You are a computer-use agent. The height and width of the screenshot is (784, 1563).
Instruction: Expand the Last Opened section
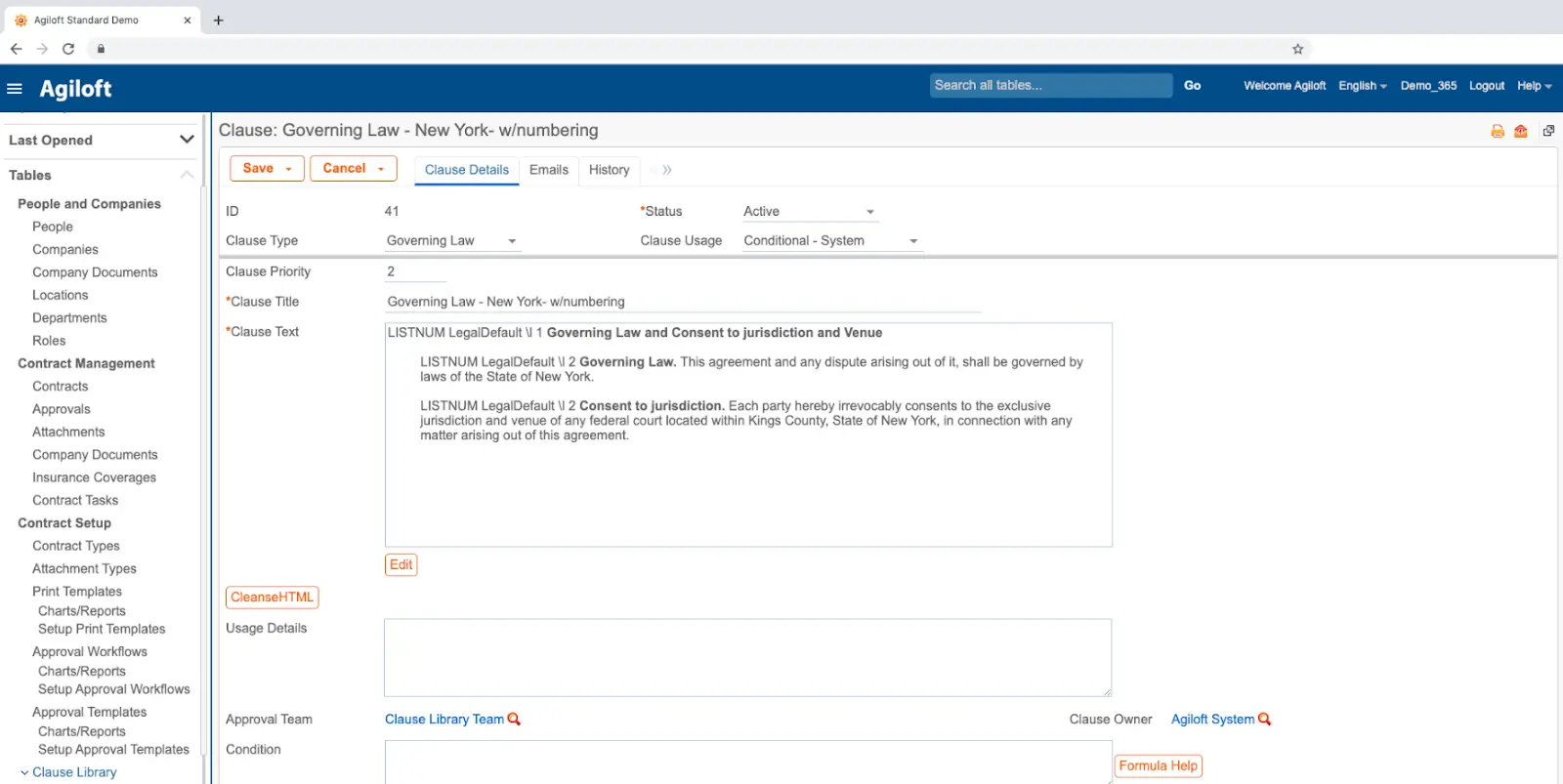click(187, 140)
